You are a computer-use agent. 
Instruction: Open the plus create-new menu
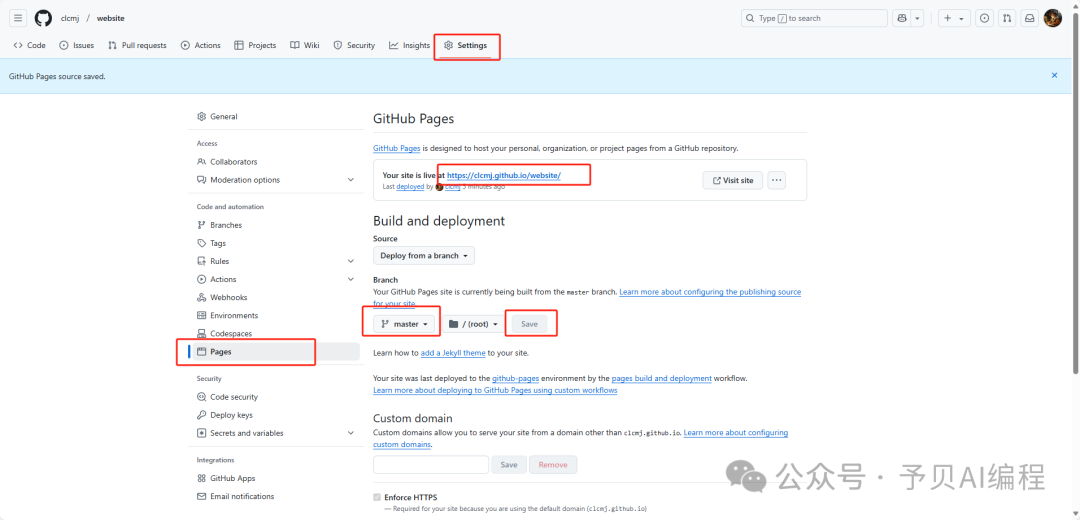(954, 19)
